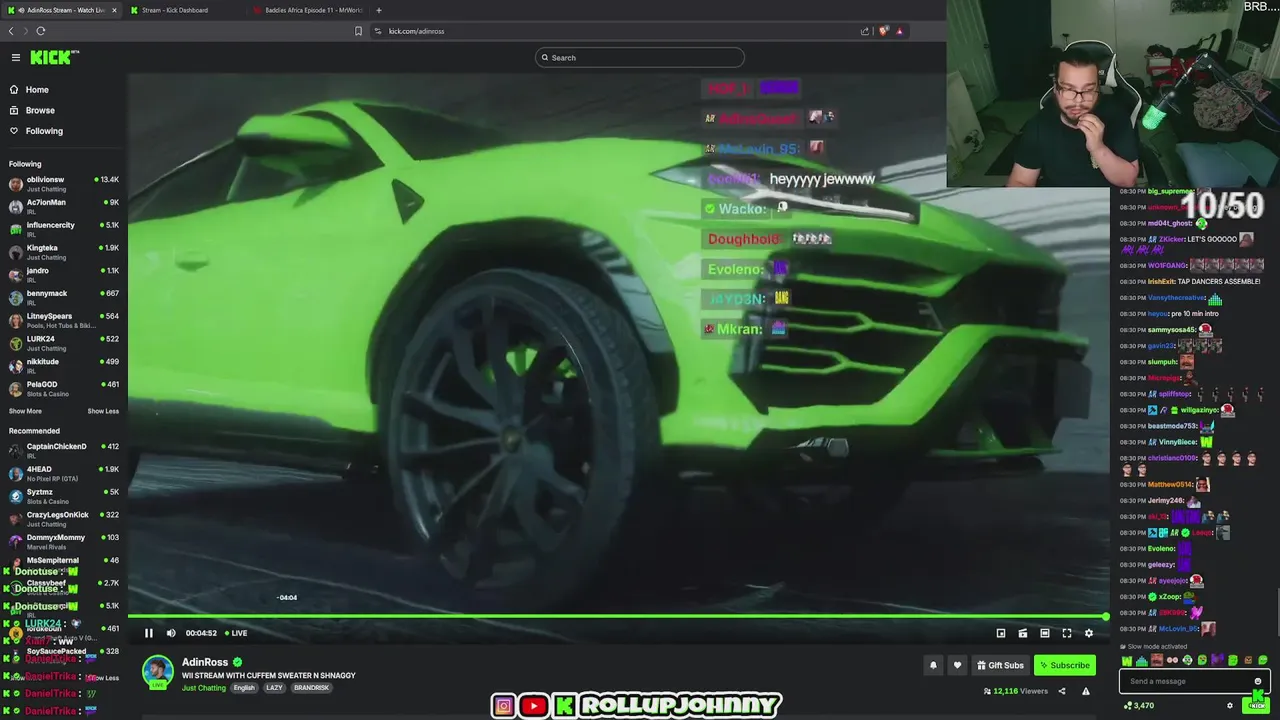Open Ac7ionMan channel

64,207
